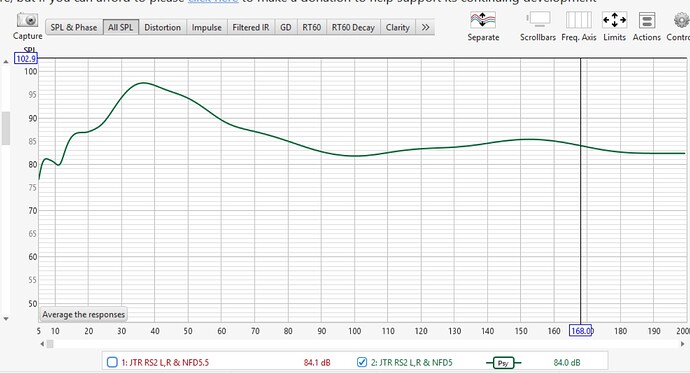Select the GD tab
Viewport: 690px width, 373px height.
[286, 27]
